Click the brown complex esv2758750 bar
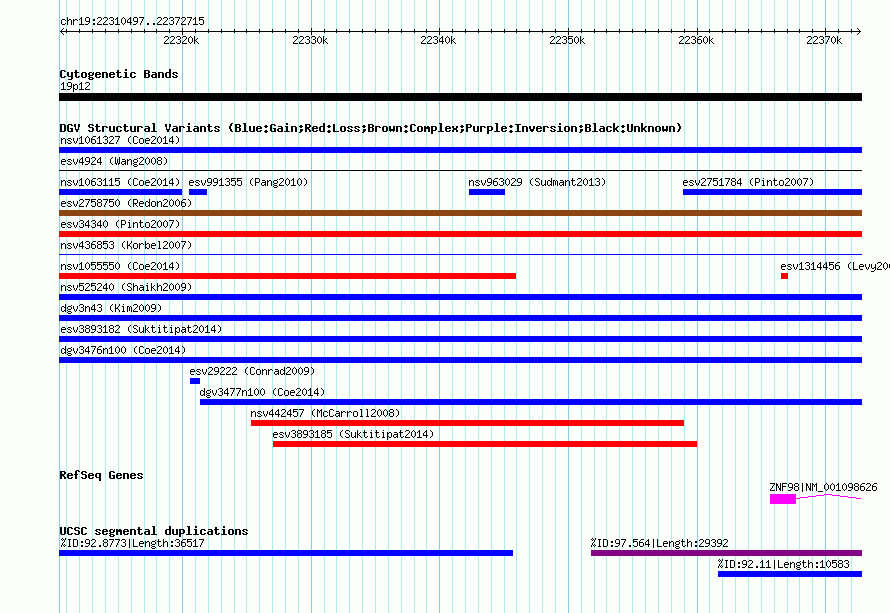This screenshot has height=613, width=890. coord(460,213)
